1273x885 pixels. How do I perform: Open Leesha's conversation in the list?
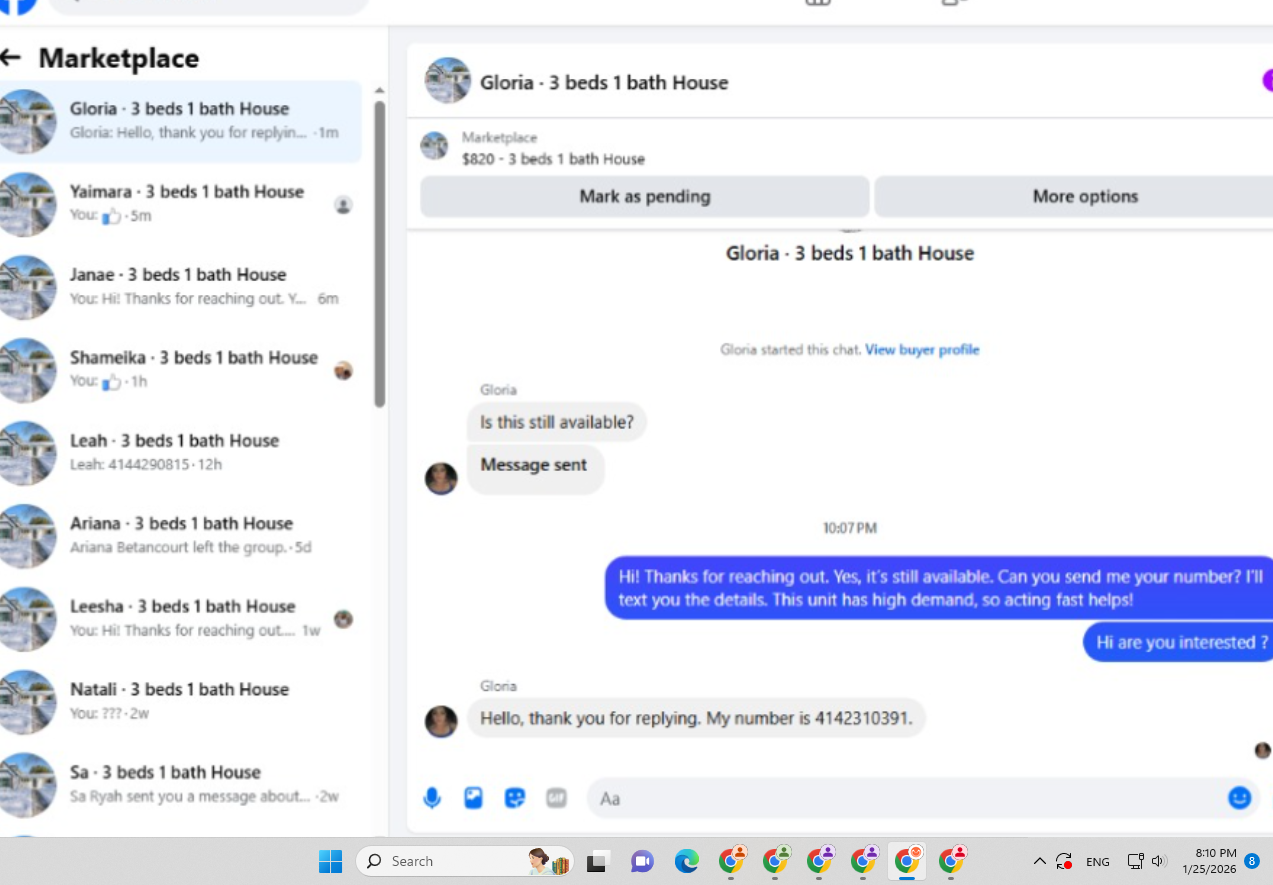(x=180, y=619)
